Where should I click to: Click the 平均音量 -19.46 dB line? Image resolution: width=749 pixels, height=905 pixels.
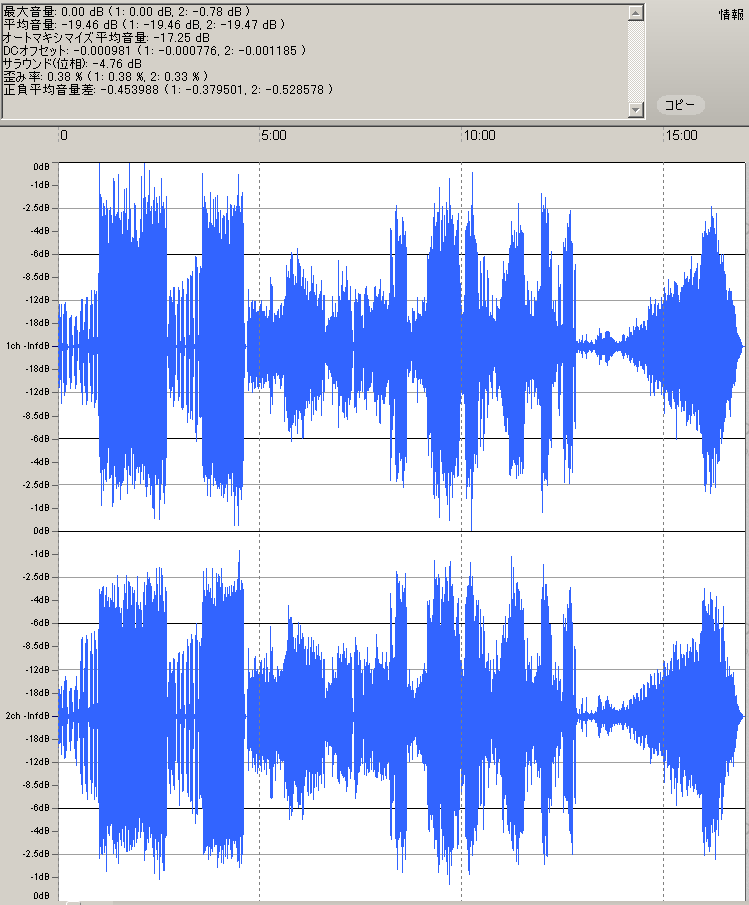(144, 25)
